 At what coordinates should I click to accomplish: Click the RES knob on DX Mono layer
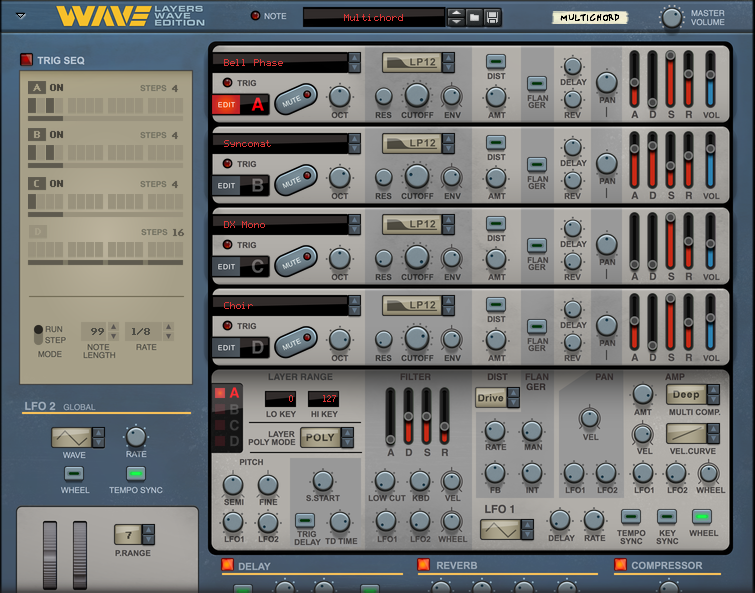pos(383,258)
